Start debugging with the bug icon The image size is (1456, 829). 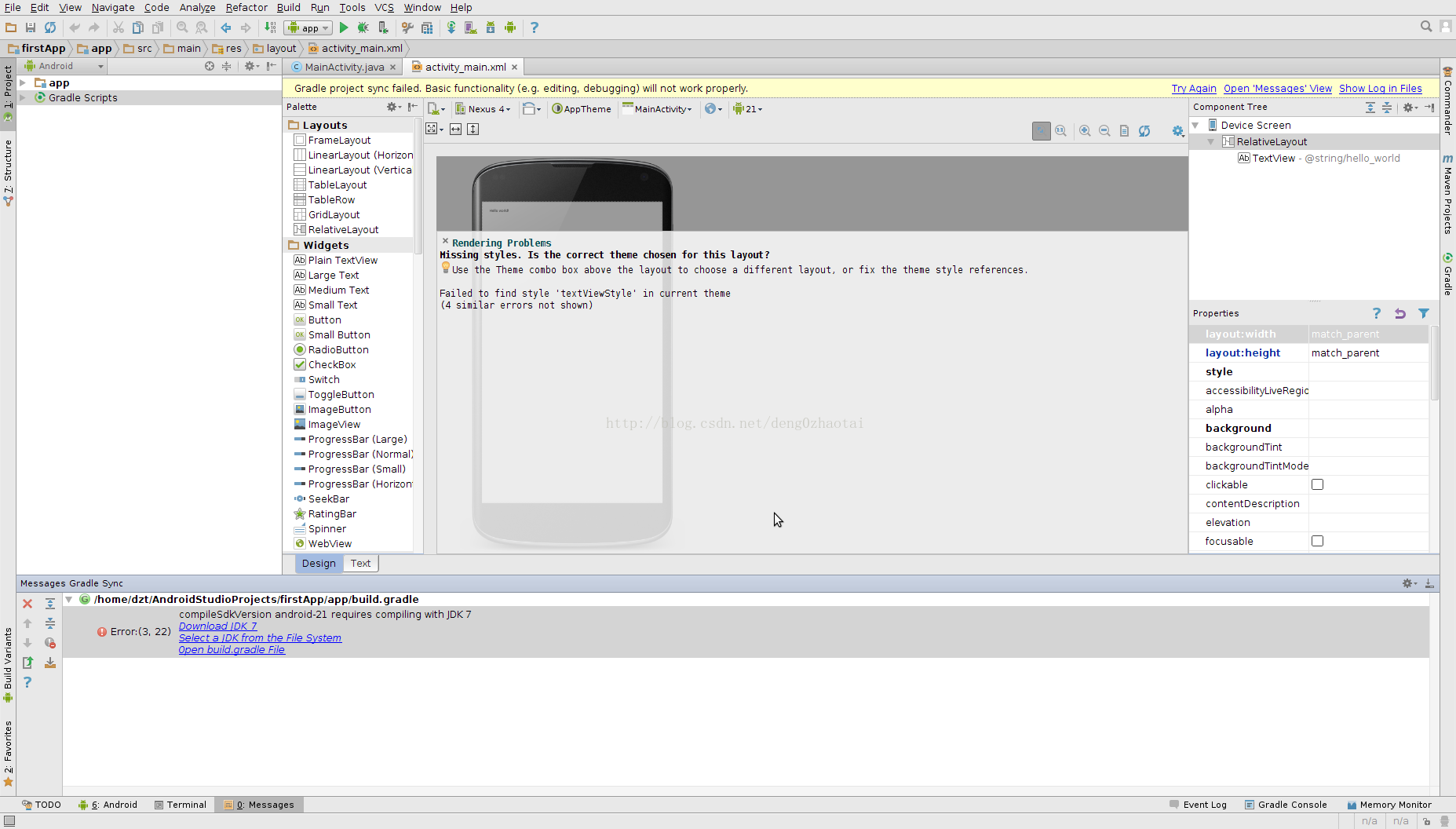coord(363,27)
